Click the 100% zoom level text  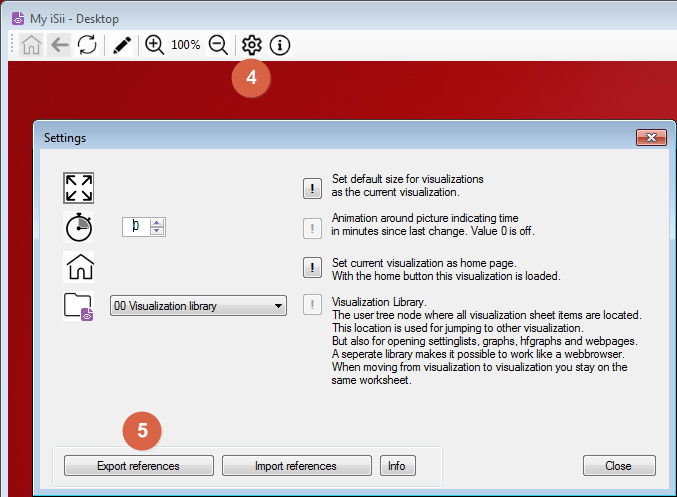pyautogui.click(x=186, y=45)
